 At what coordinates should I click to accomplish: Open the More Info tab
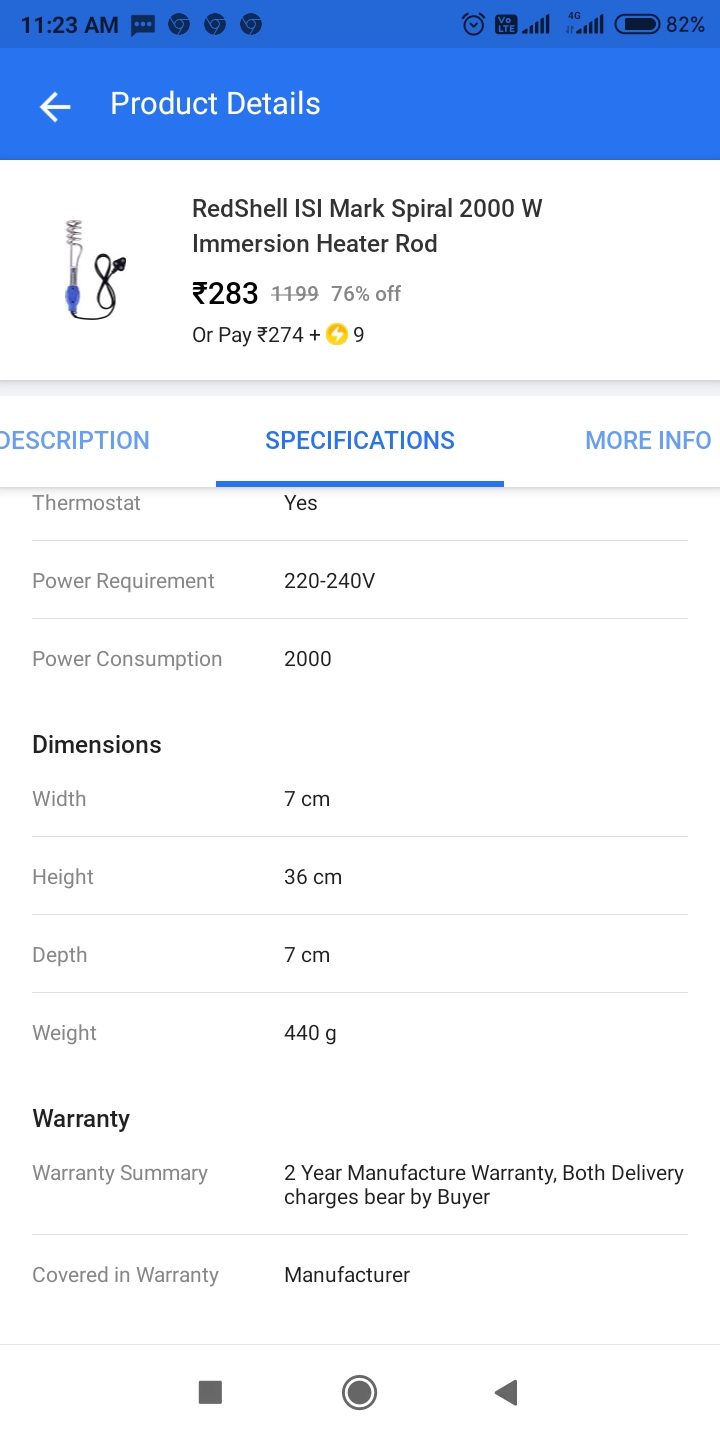point(648,440)
